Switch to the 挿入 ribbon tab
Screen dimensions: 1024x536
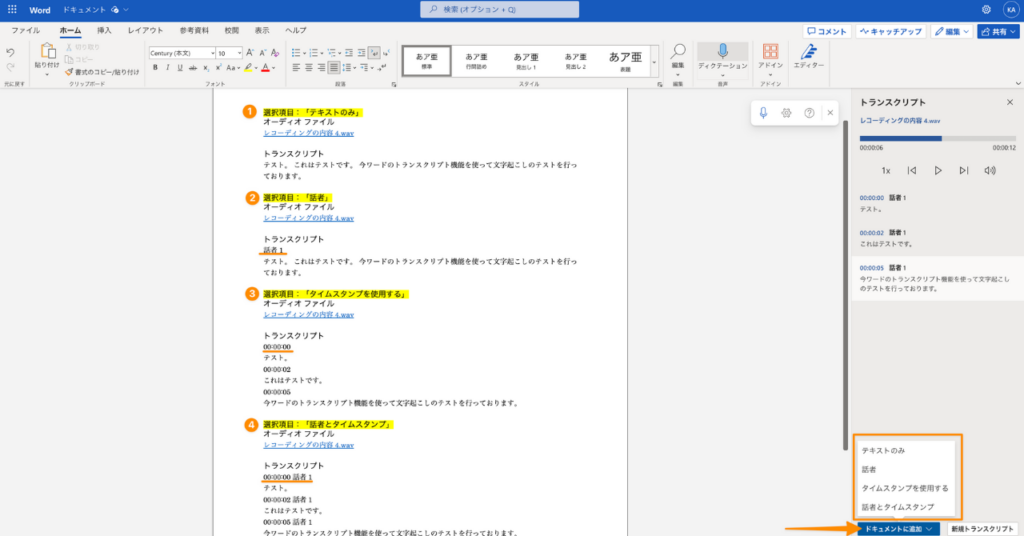pyautogui.click(x=104, y=31)
